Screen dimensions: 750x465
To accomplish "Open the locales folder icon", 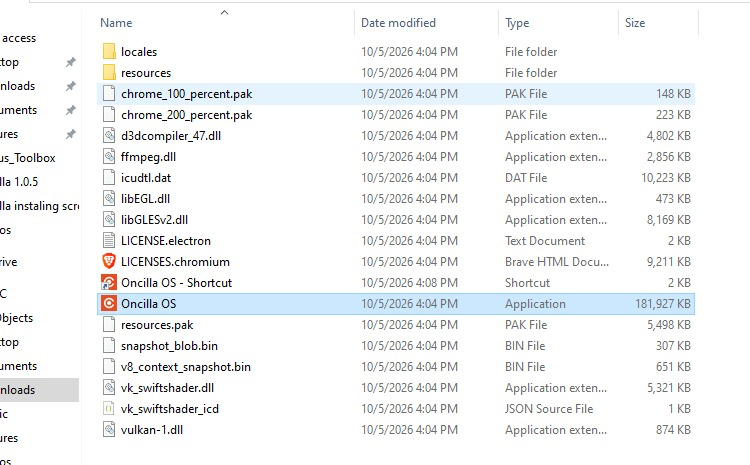I will coord(109,52).
